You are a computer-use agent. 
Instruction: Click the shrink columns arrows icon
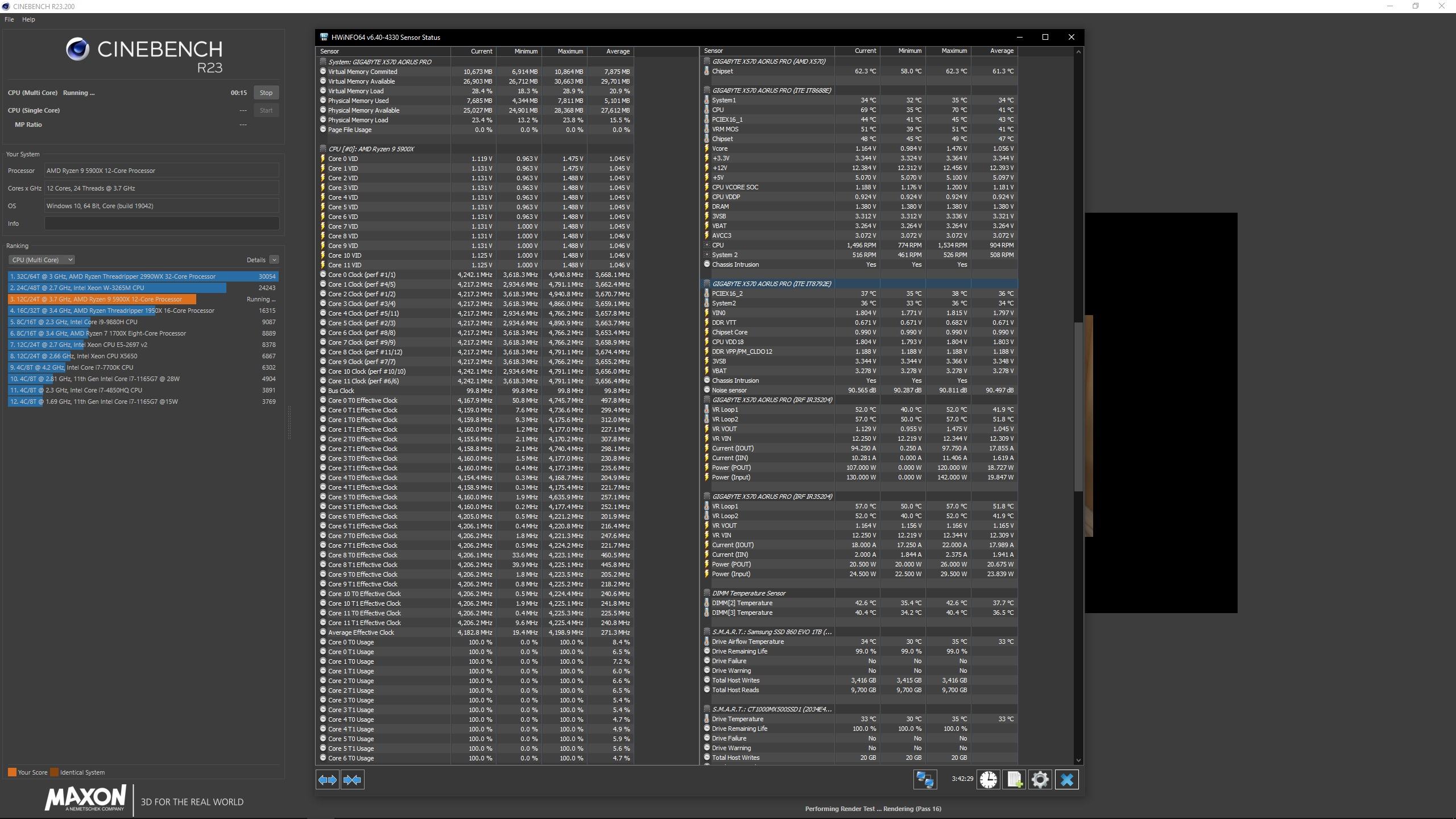point(352,780)
